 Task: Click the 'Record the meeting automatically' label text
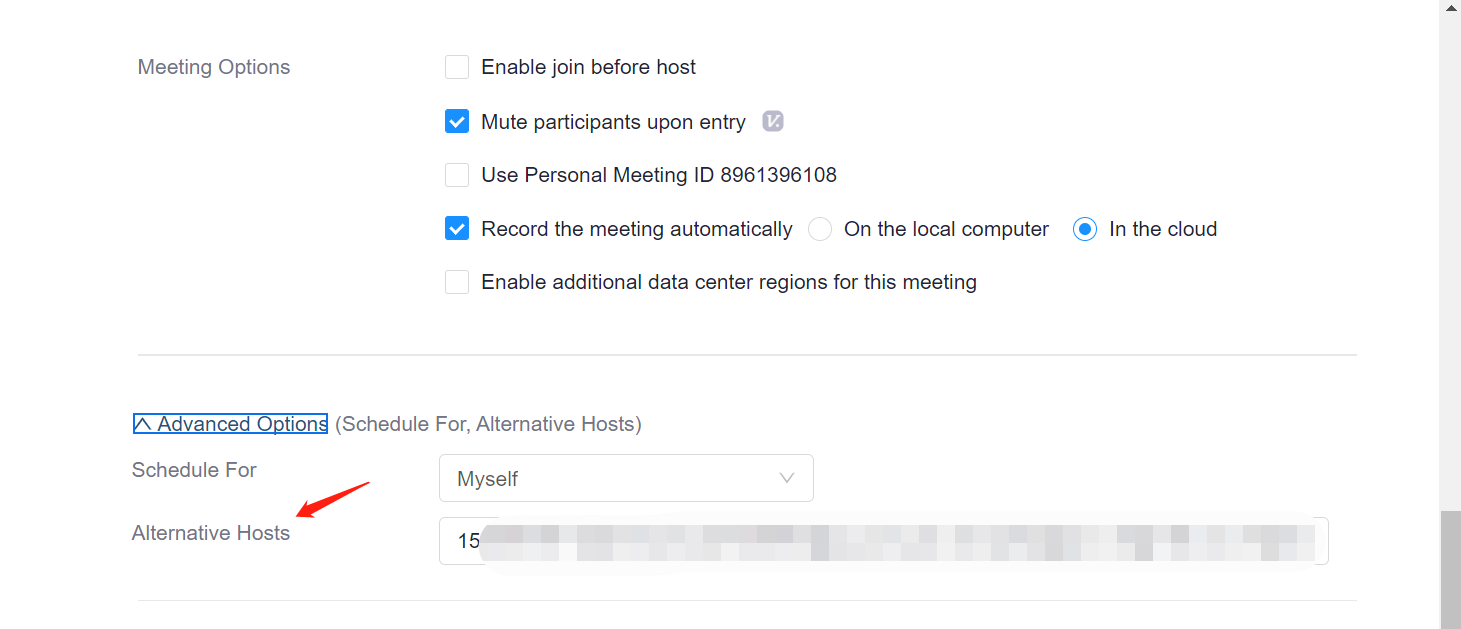(636, 229)
